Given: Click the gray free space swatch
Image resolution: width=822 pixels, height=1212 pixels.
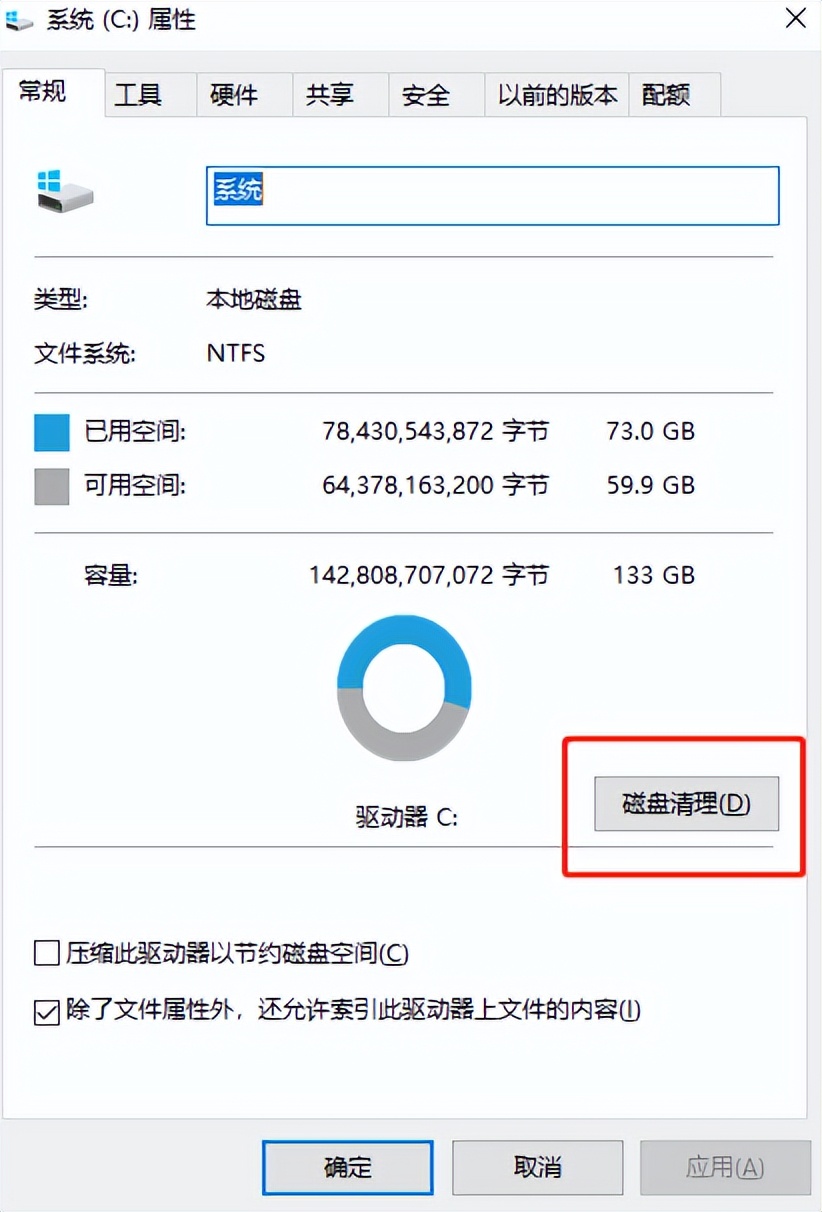Looking at the screenshot, I should tap(52, 486).
